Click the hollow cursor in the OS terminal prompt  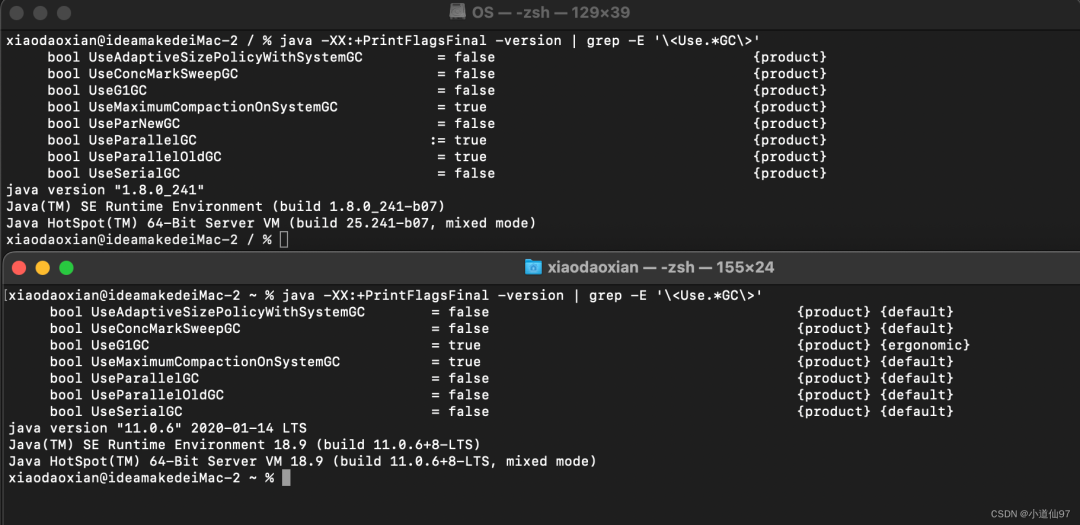click(284, 240)
